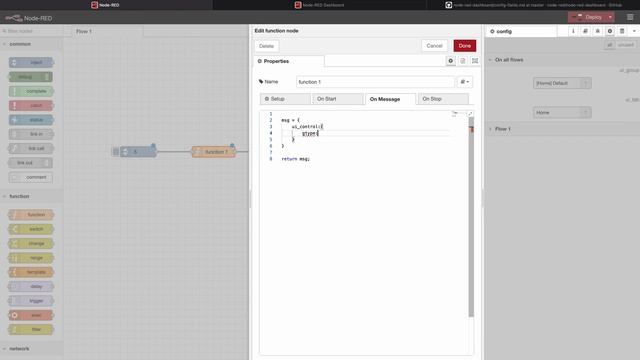This screenshot has width=640, height=360.
Task: Select the range node in palette
Action: pos(31,258)
